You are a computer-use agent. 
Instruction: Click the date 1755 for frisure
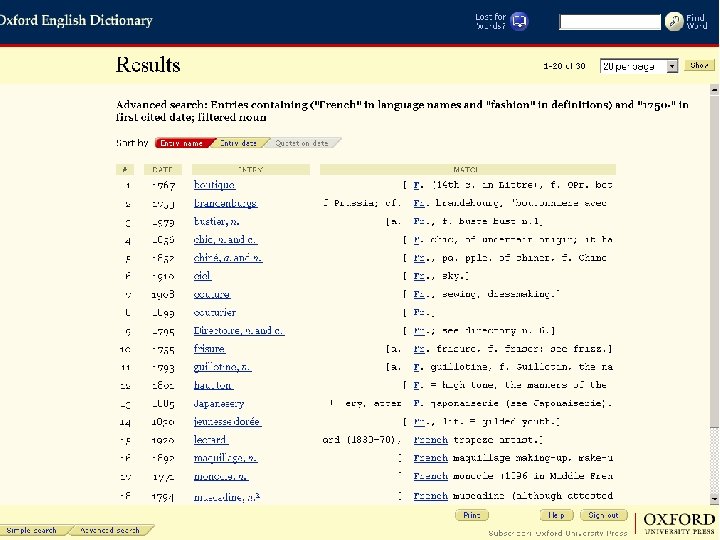pyautogui.click(x=163, y=349)
